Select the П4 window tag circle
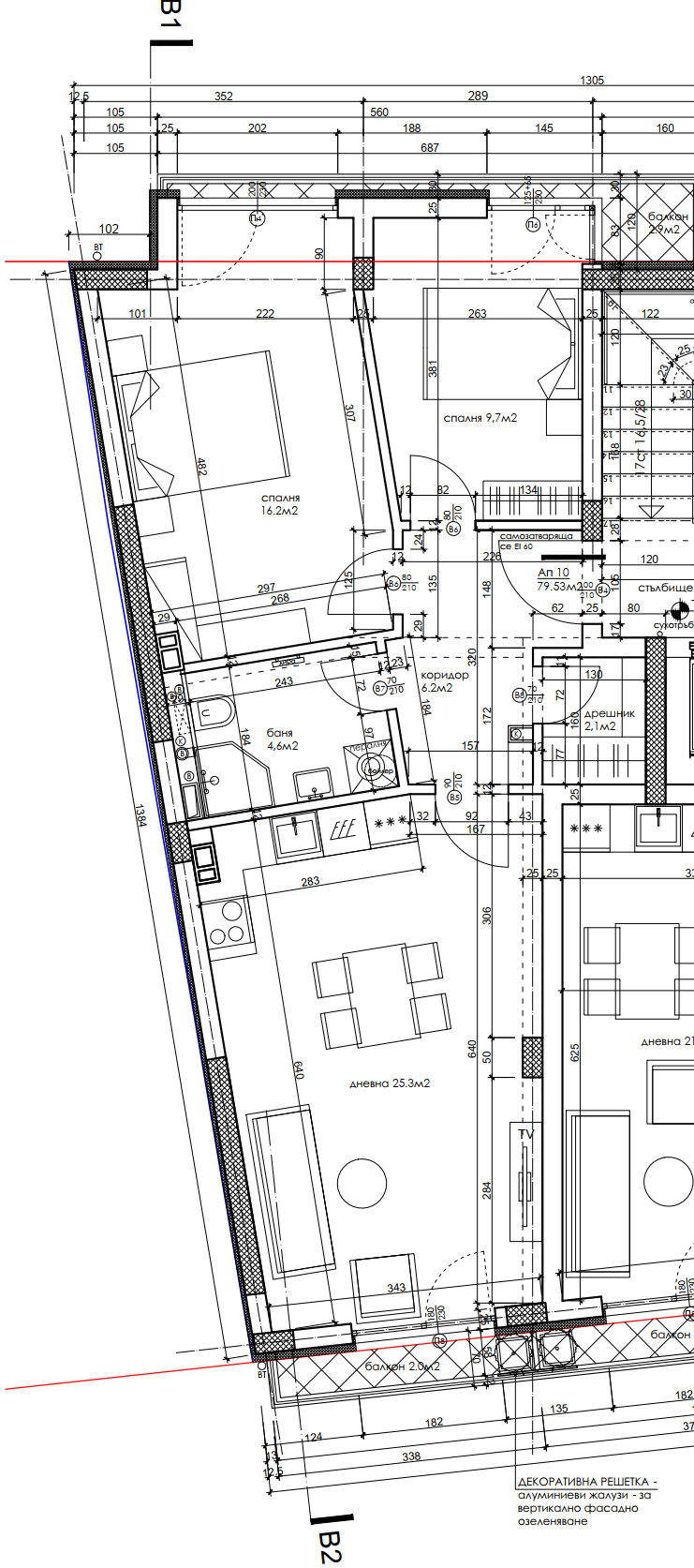Screen dimensions: 694x1568 coord(257,218)
